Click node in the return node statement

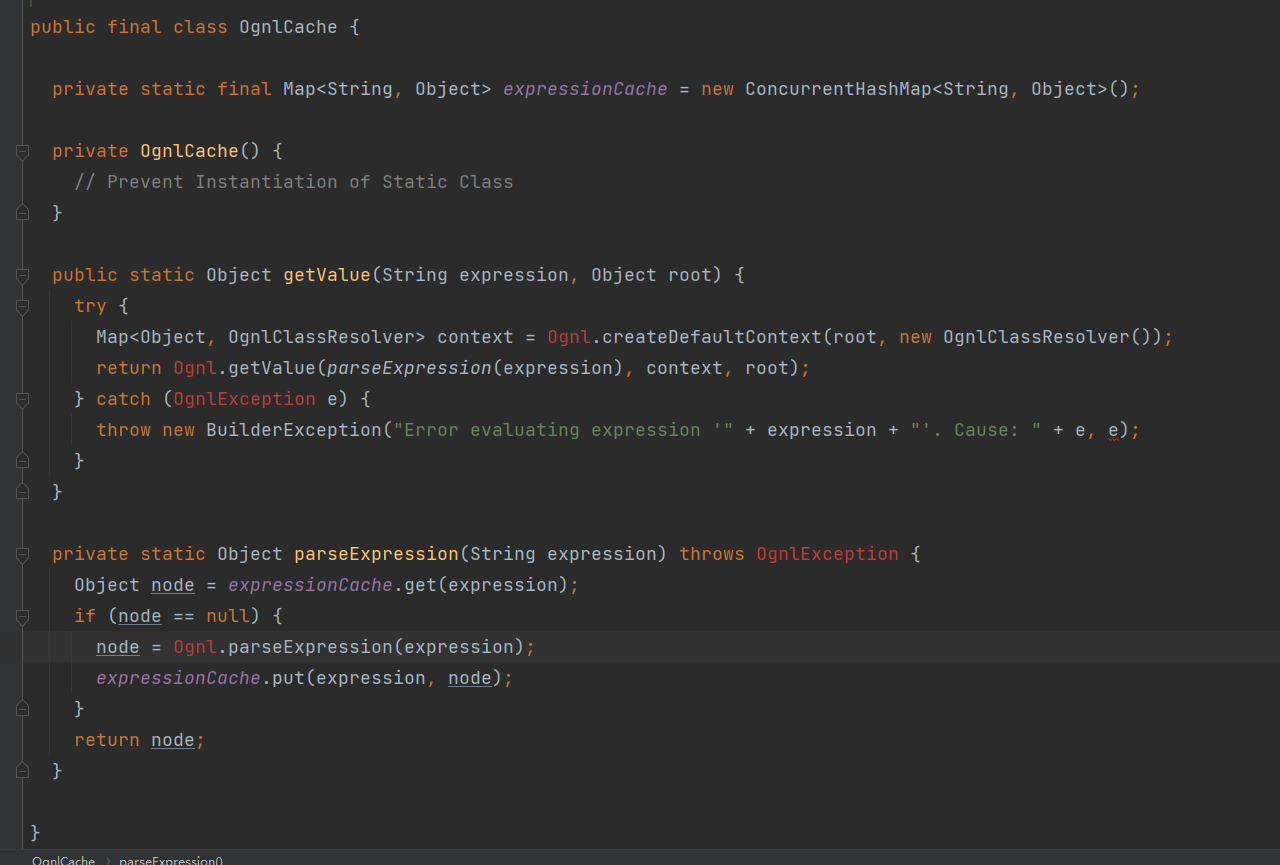[173, 740]
